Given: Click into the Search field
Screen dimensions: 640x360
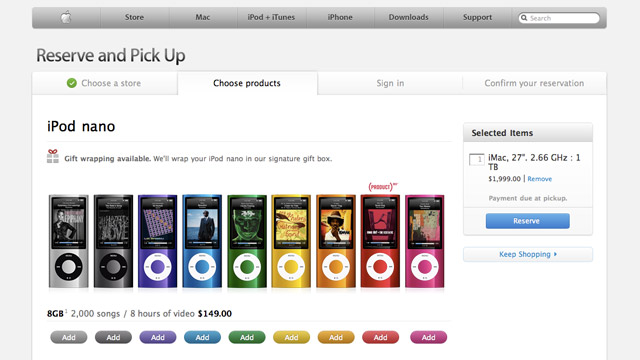Looking at the screenshot, I should 559,18.
